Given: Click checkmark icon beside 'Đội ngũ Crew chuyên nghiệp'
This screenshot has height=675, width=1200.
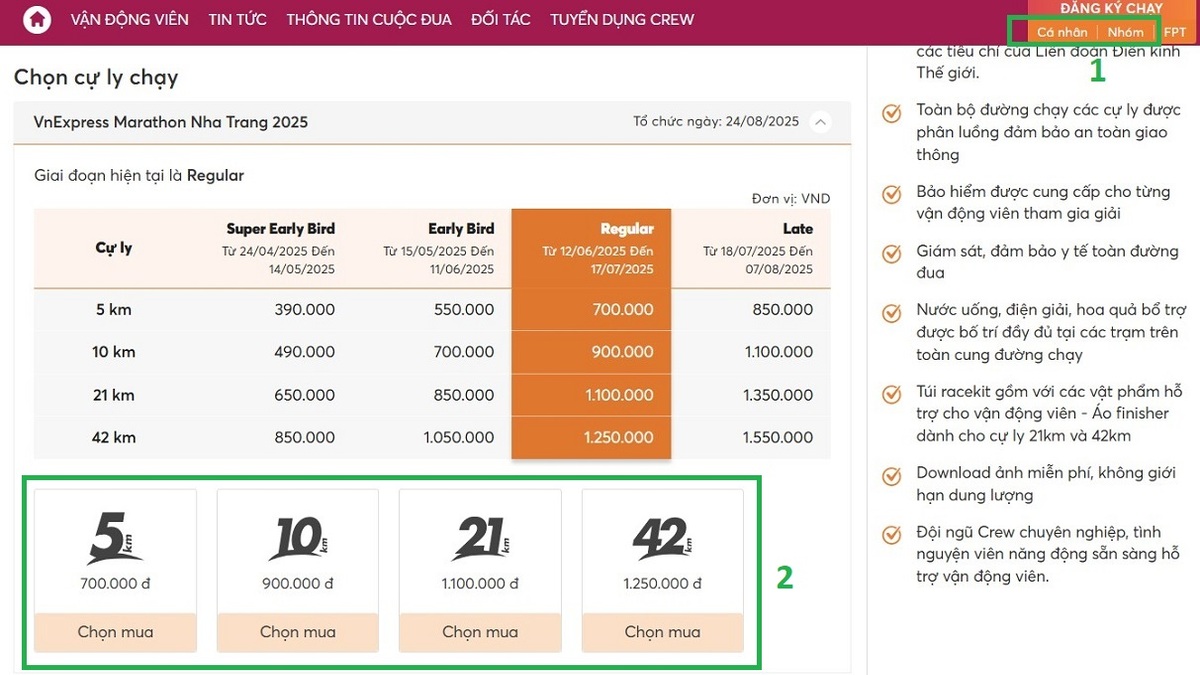Looking at the screenshot, I should [891, 536].
